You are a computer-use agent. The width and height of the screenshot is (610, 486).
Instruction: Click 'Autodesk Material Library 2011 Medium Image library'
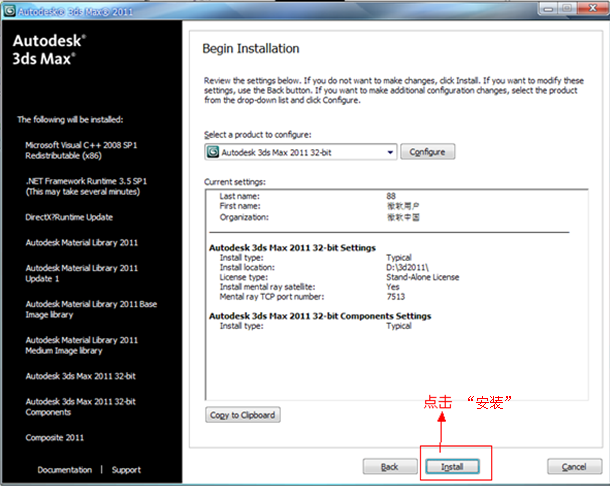point(82,345)
